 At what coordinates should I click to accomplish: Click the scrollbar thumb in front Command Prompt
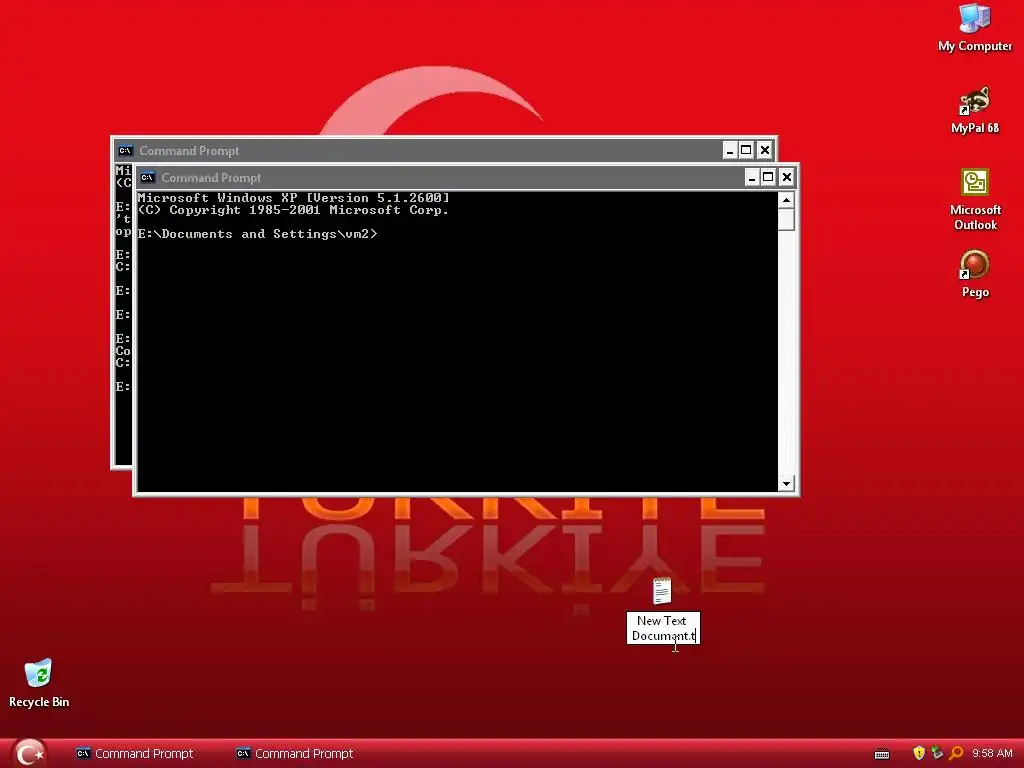pos(786,219)
